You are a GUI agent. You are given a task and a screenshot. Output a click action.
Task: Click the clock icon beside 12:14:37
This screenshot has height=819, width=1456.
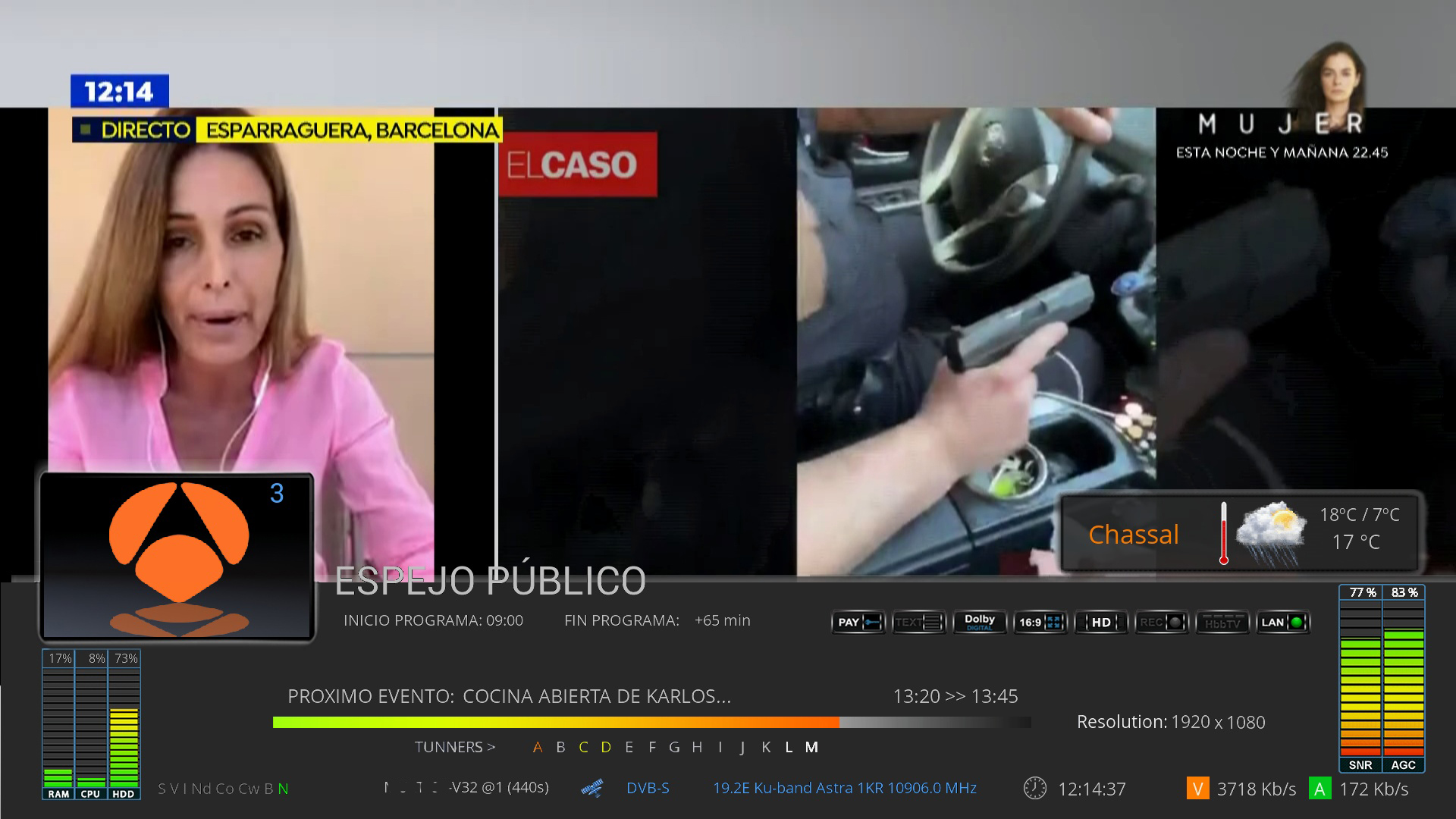pos(1034,789)
